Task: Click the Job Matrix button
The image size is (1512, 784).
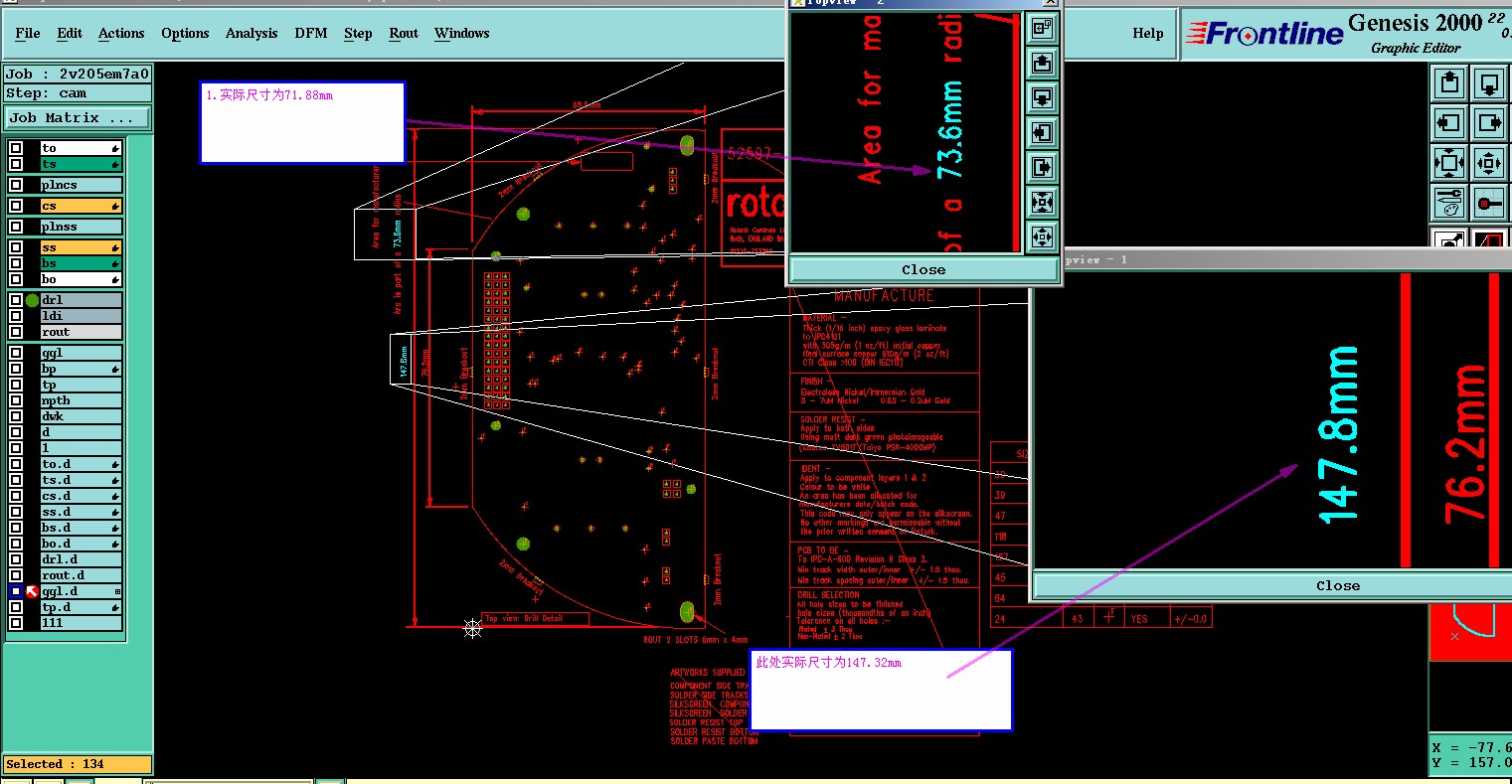Action: pos(78,117)
